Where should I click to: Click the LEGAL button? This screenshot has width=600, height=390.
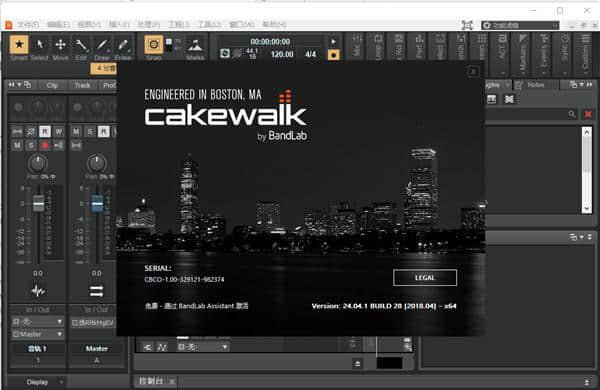(425, 277)
